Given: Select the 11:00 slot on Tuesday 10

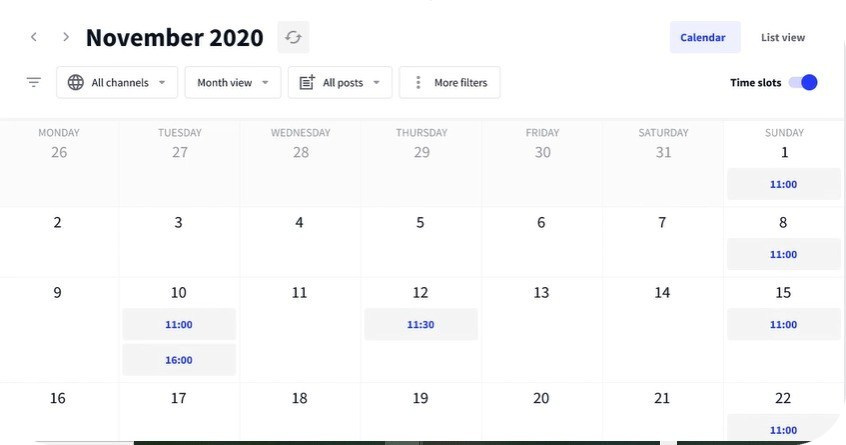Looking at the screenshot, I should tap(179, 324).
